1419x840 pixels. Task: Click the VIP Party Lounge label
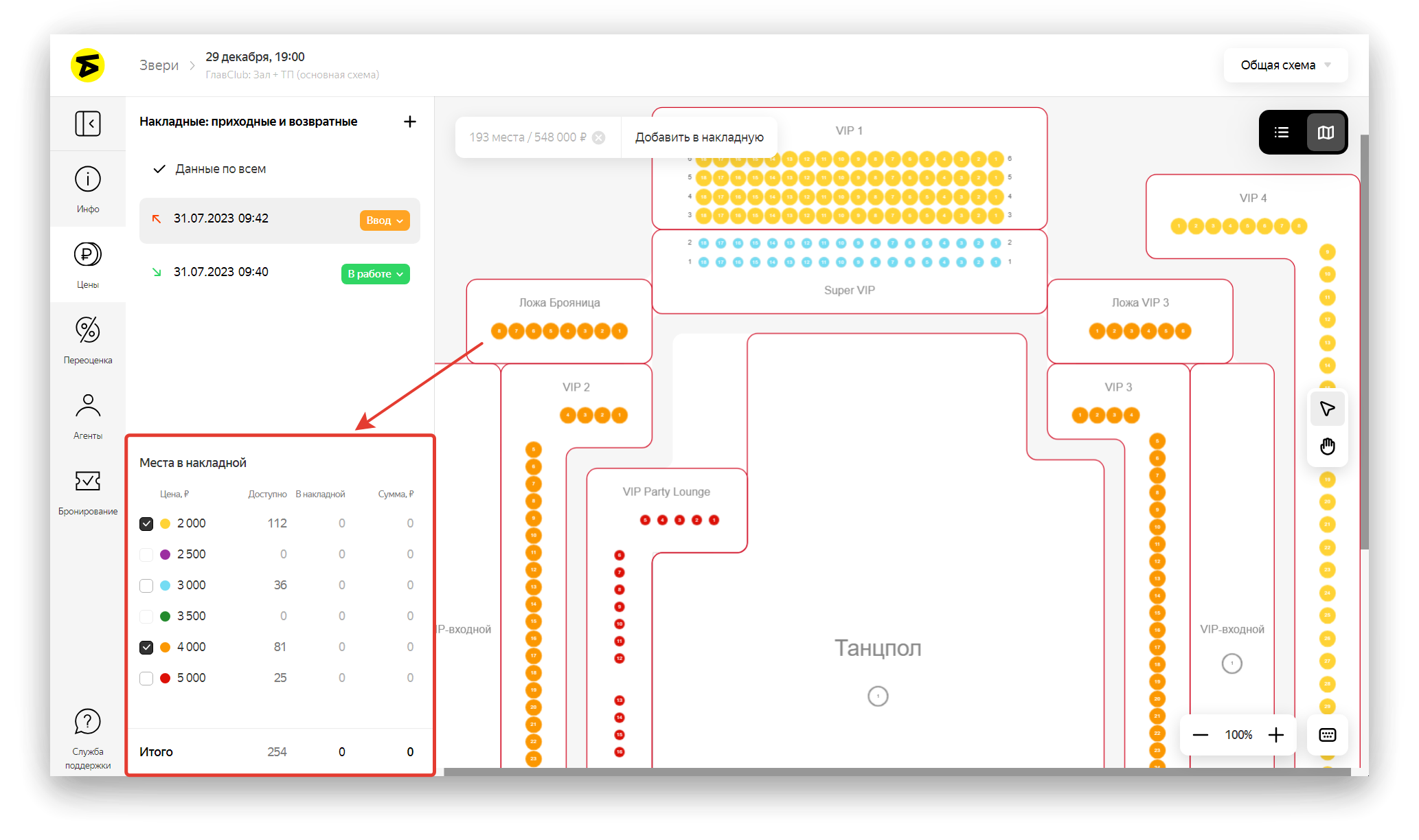[666, 492]
